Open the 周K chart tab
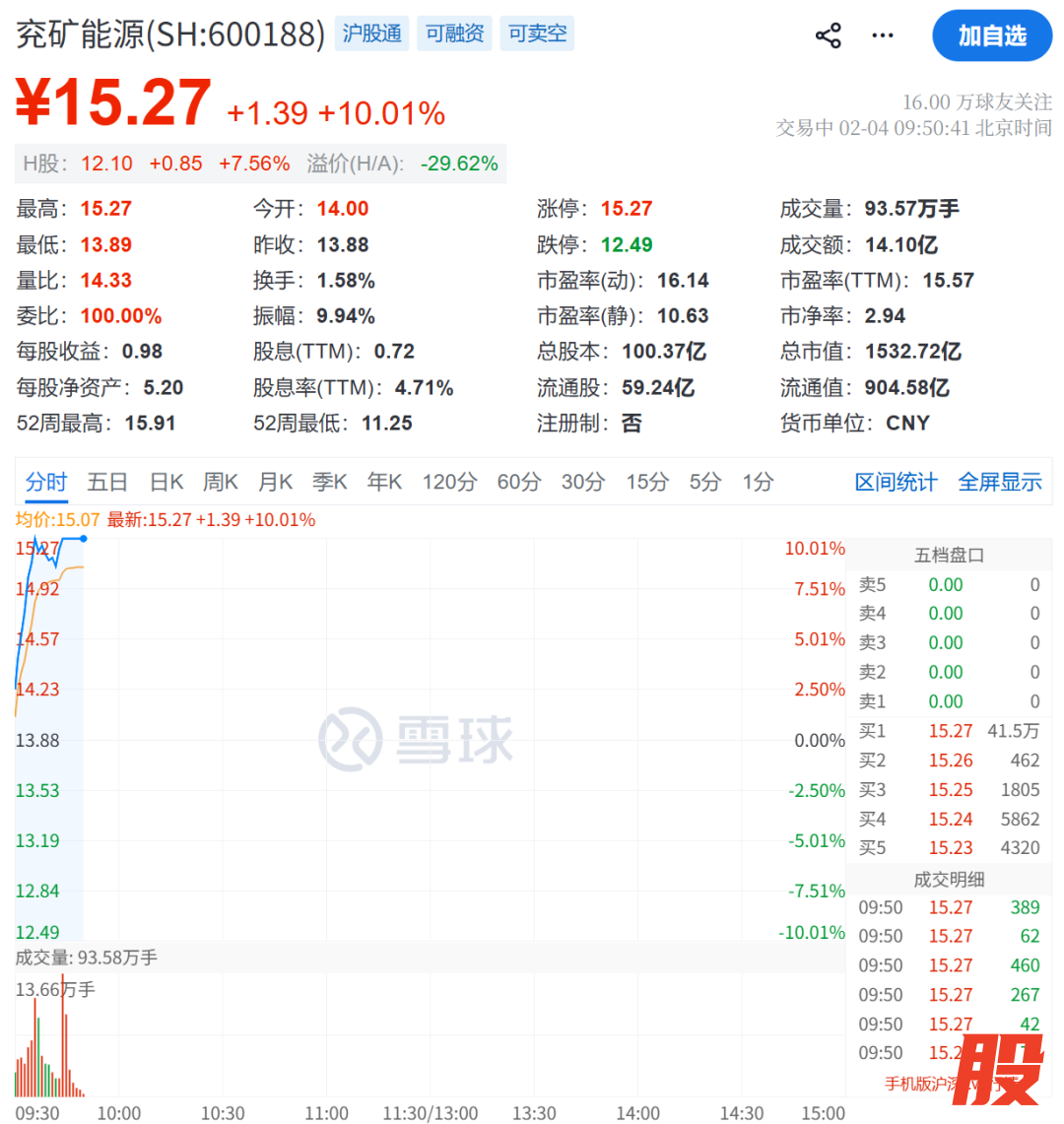 (x=221, y=483)
